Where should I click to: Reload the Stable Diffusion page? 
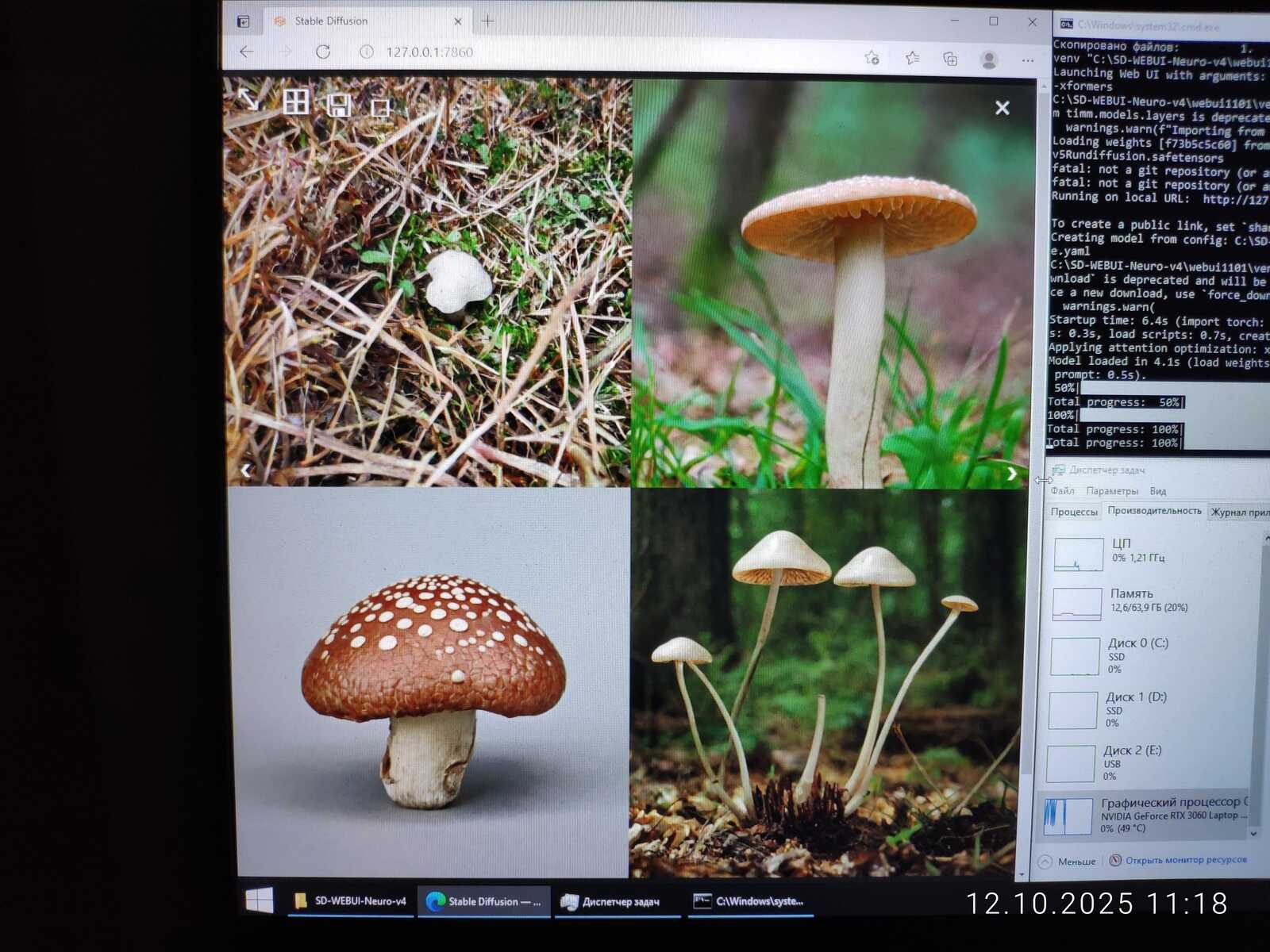323,52
